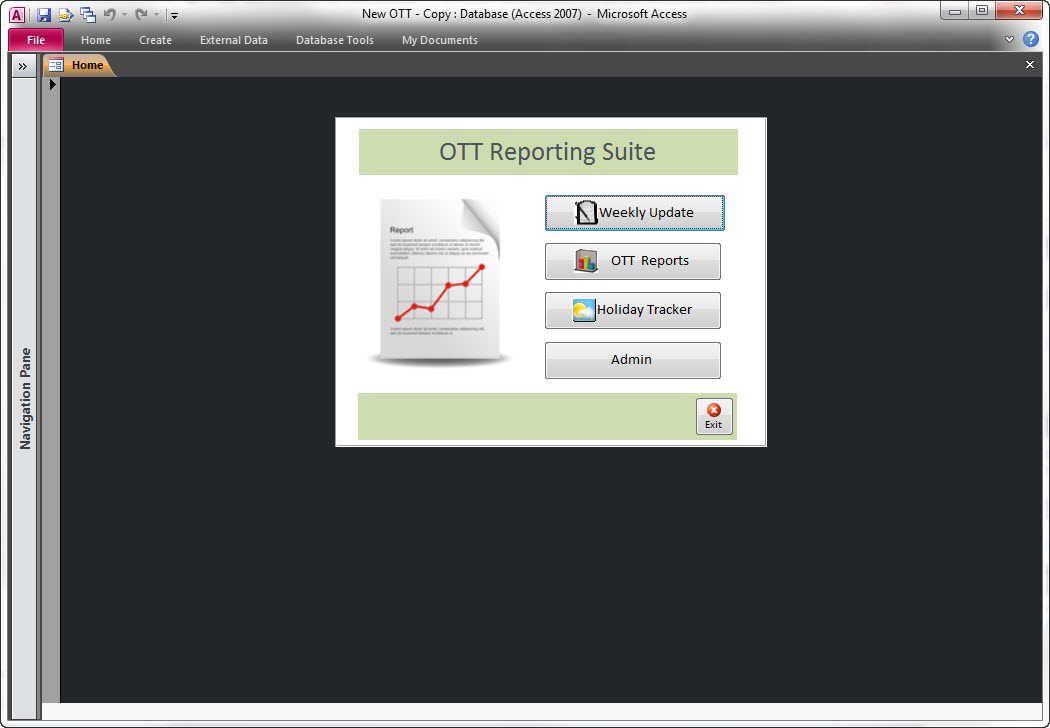Open the External Data ribbon tab
This screenshot has height=728, width=1050.
pyautogui.click(x=234, y=40)
